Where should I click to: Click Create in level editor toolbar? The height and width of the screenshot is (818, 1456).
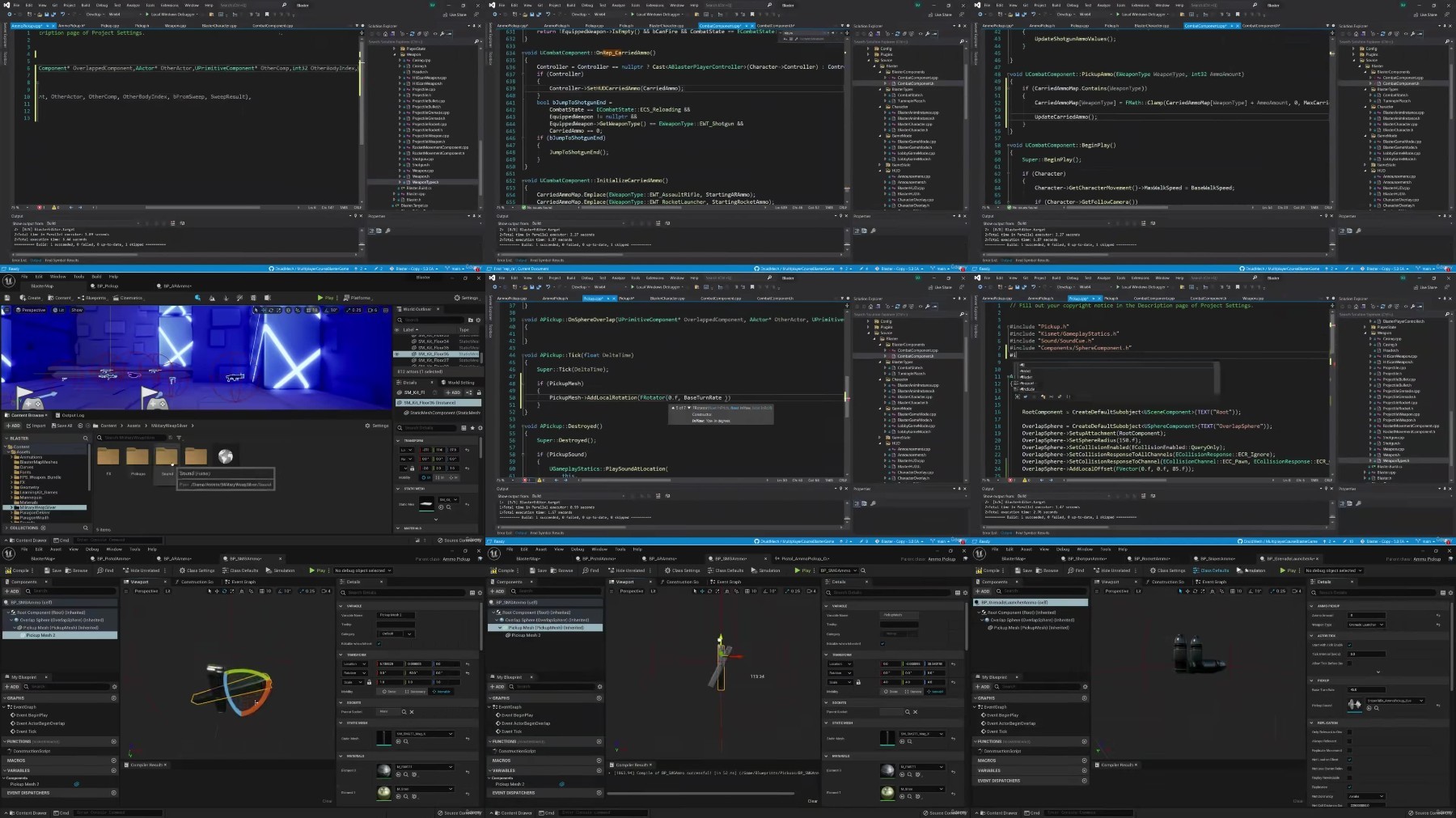[31, 298]
